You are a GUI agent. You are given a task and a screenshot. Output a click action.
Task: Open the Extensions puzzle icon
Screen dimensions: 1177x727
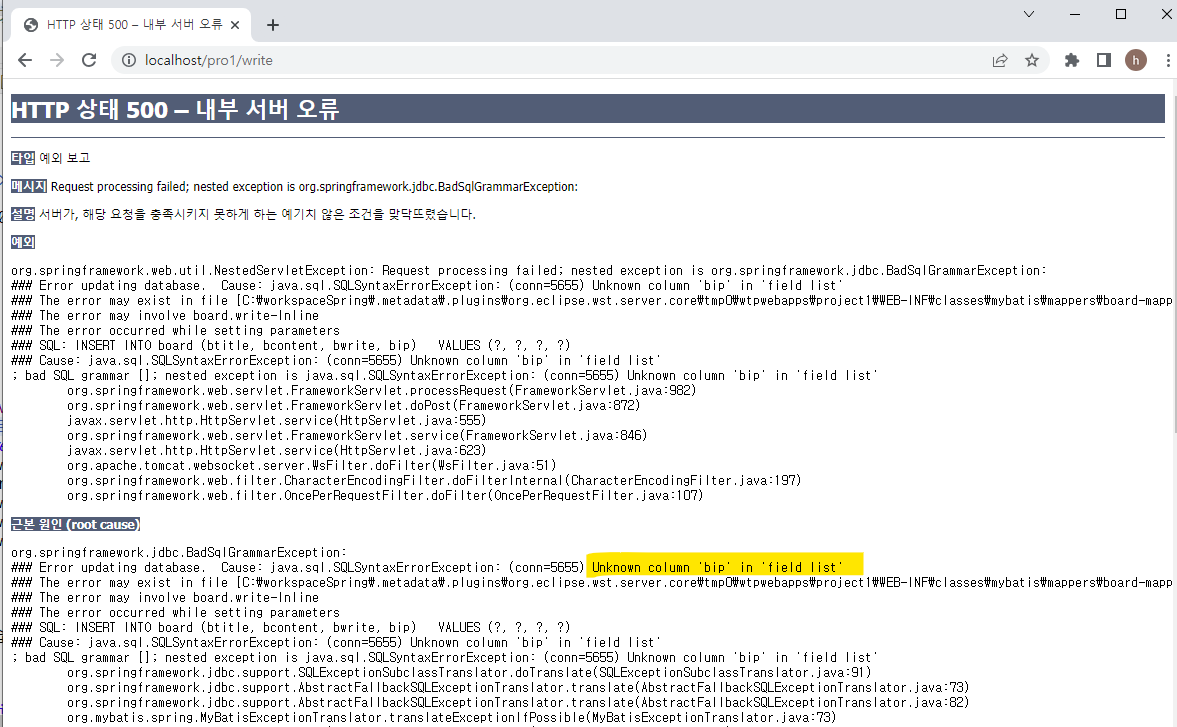(x=1072, y=60)
